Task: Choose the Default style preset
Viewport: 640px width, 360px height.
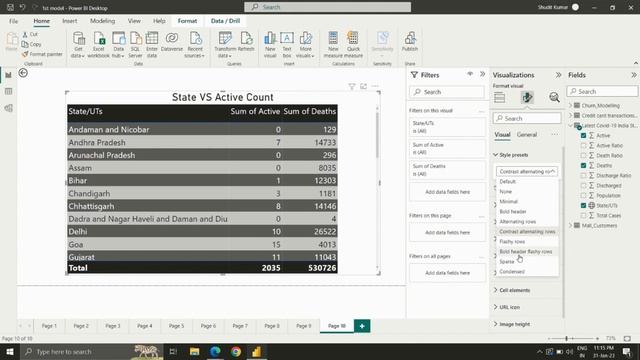Action: [x=507, y=182]
